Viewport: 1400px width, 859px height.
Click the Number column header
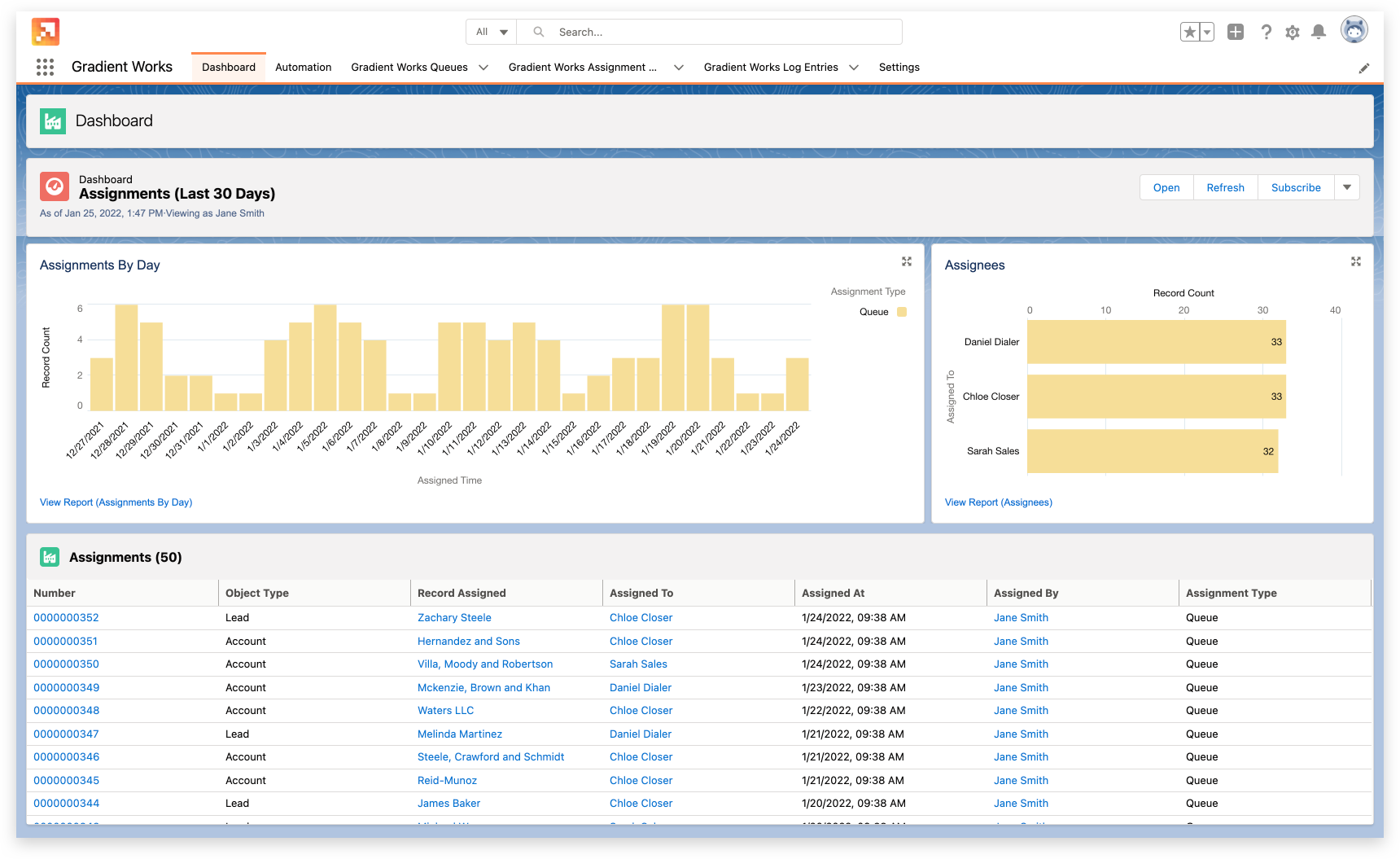123,594
